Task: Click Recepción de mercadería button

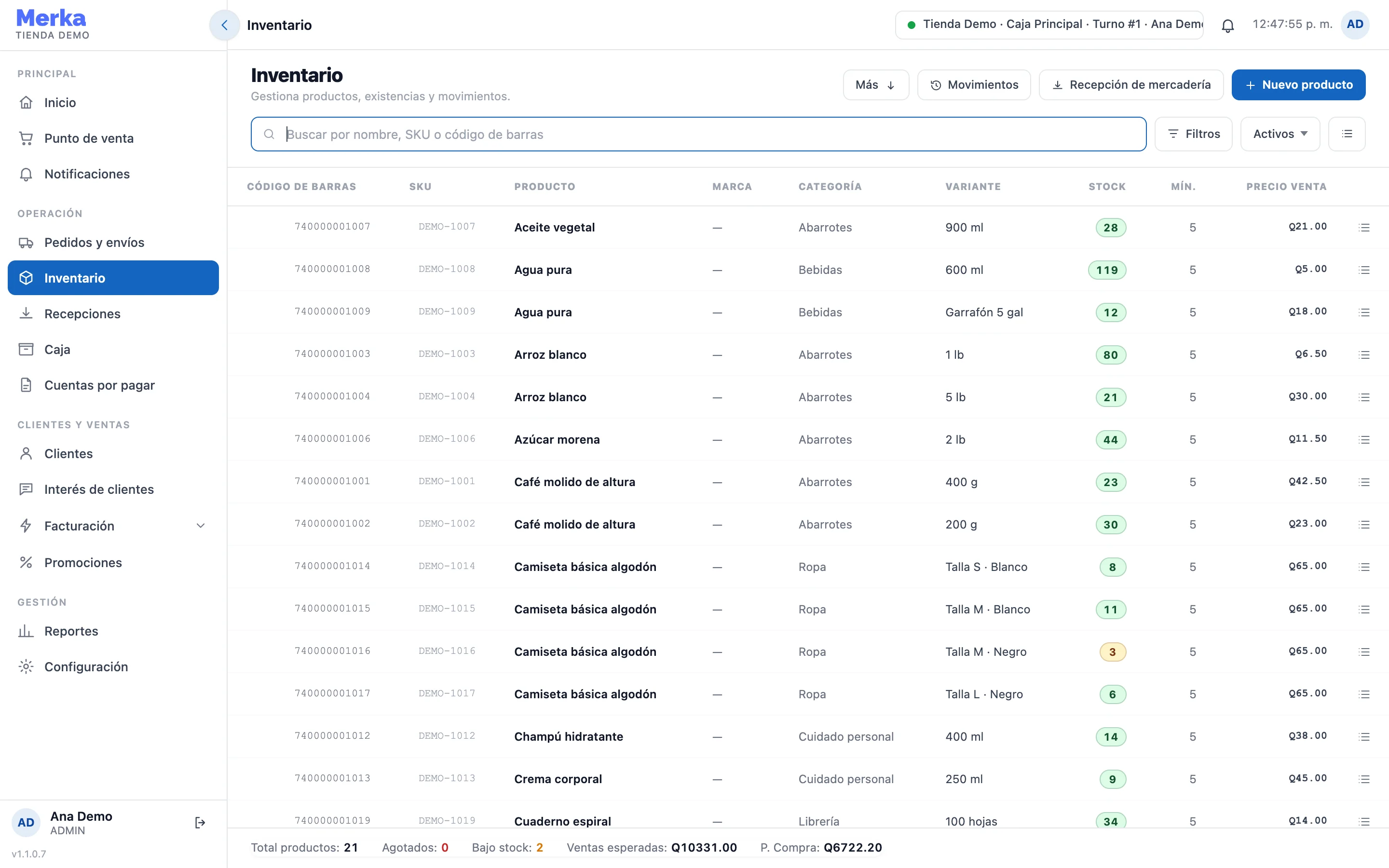Action: point(1130,85)
